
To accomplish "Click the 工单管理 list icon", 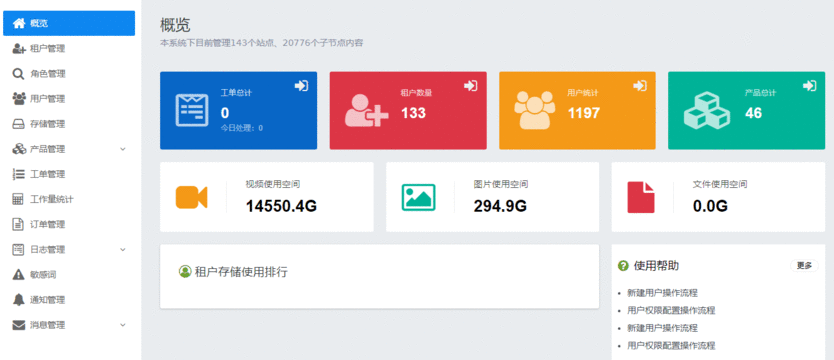I will [x=19, y=174].
